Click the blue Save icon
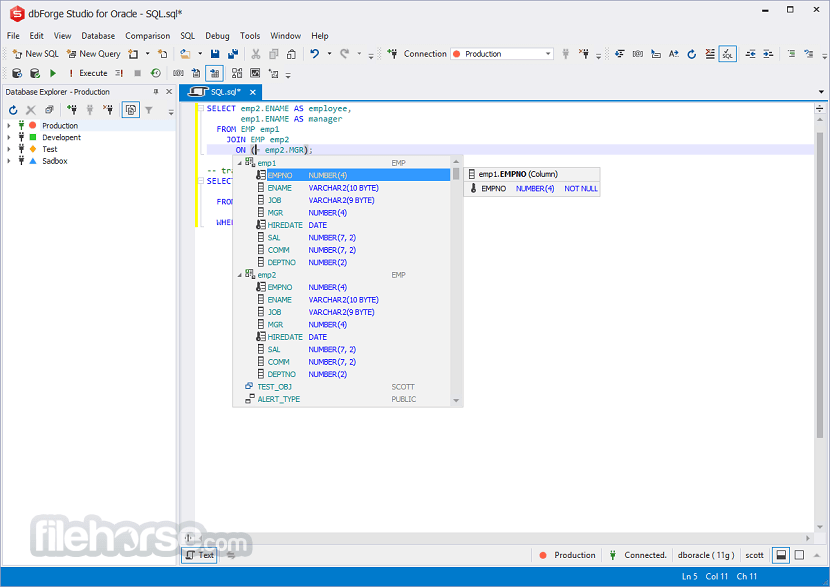 coord(215,54)
